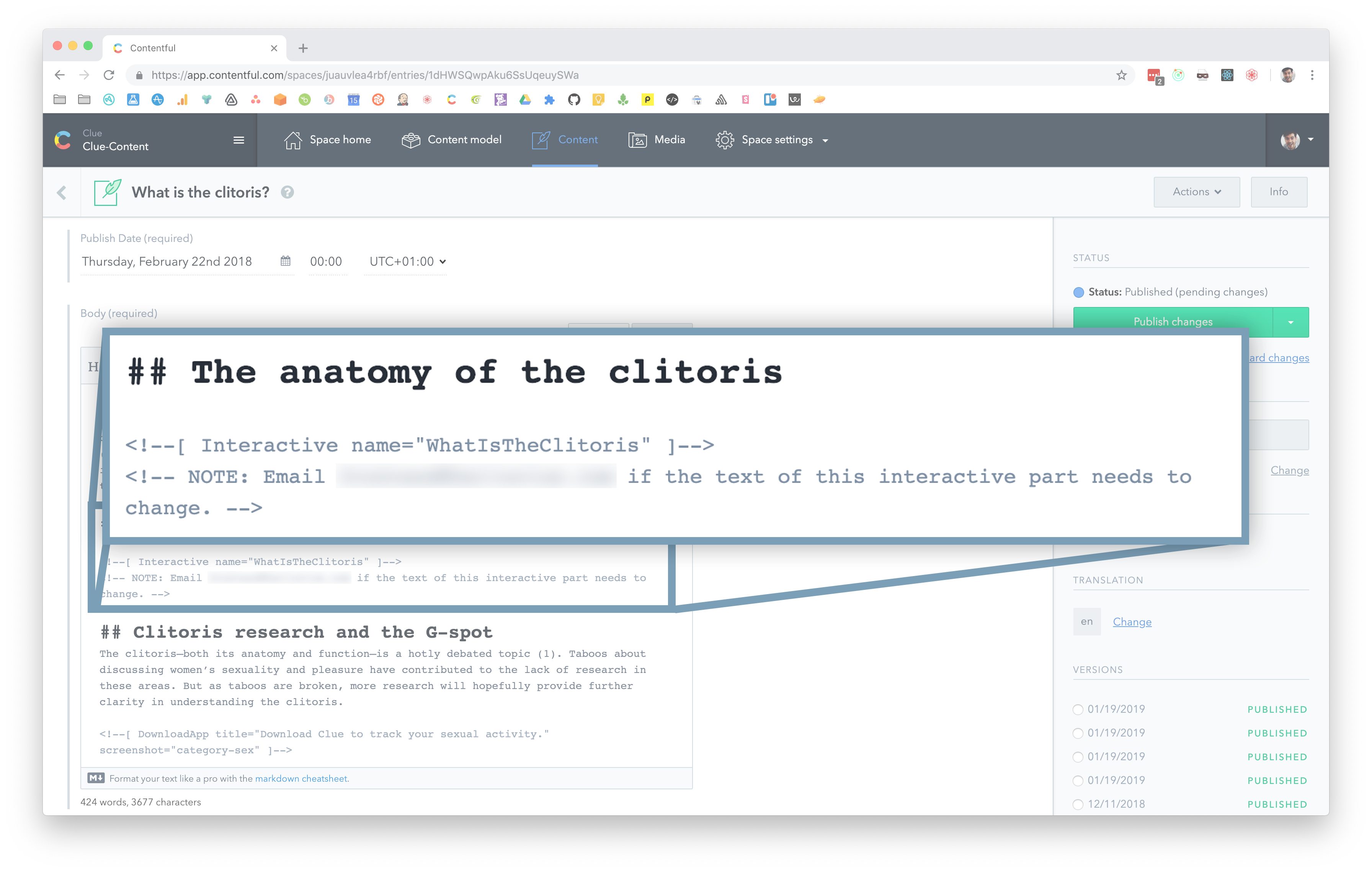Image resolution: width=1372 pixels, height=872 pixels.
Task: Open the markdown cheatsheet link
Action: tap(301, 779)
